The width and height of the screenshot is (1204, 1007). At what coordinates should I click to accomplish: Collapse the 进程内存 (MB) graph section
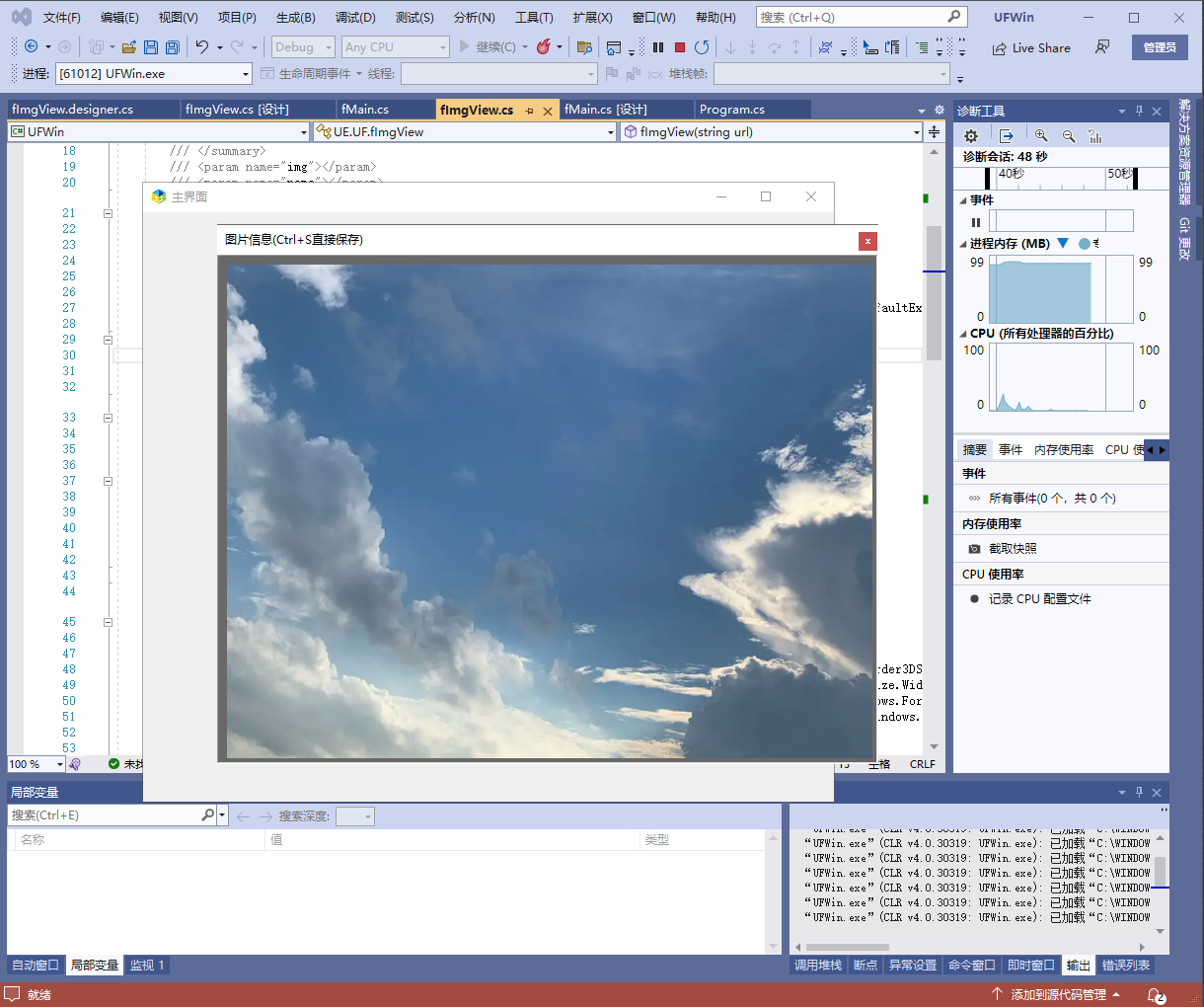tap(963, 244)
